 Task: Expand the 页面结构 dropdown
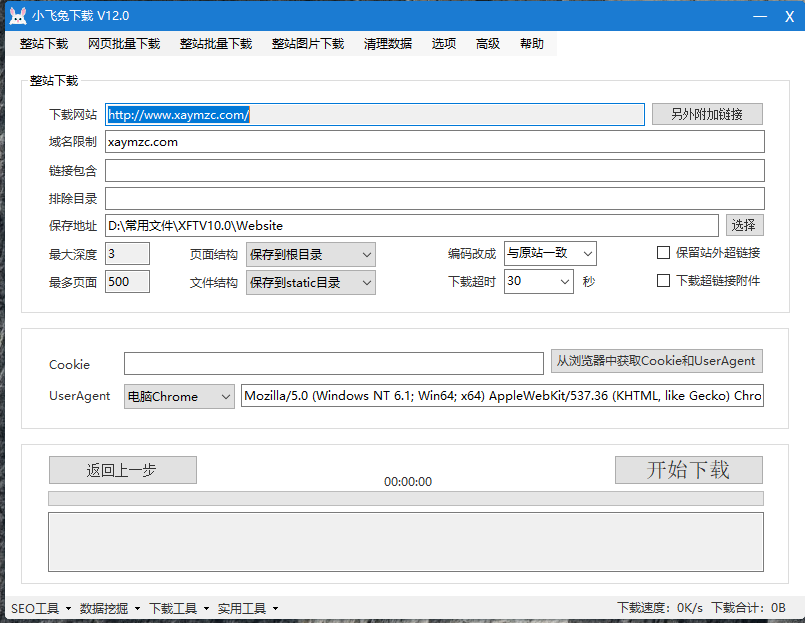point(310,255)
